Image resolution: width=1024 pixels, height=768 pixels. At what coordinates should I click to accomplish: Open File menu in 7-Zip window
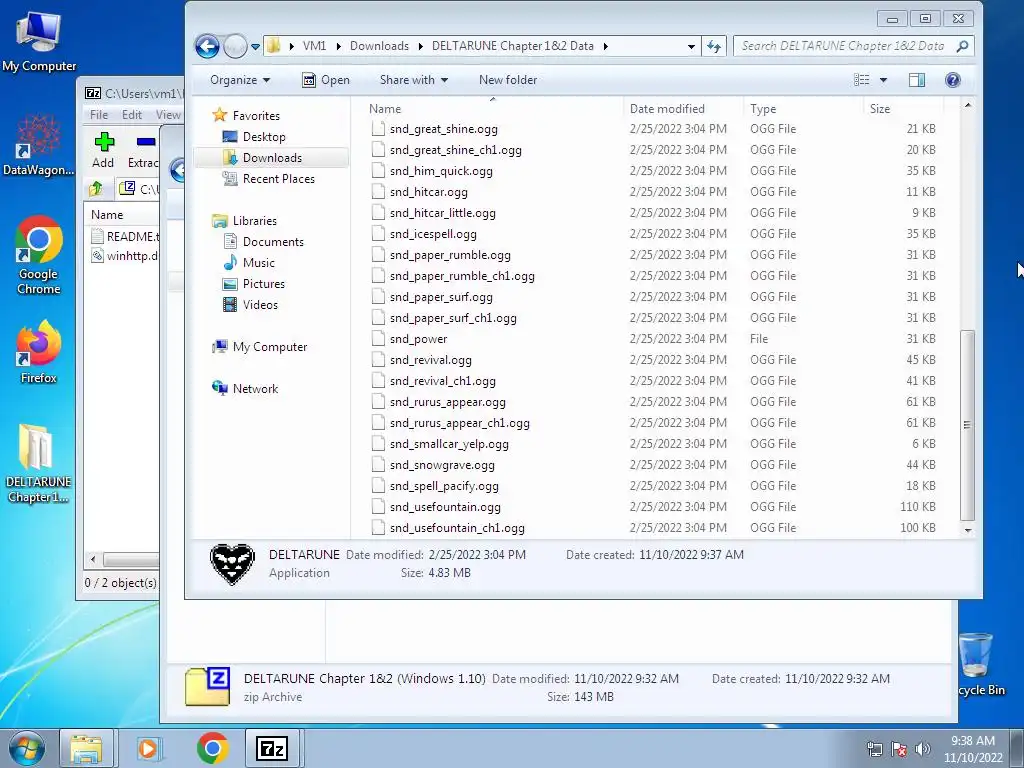coord(99,115)
